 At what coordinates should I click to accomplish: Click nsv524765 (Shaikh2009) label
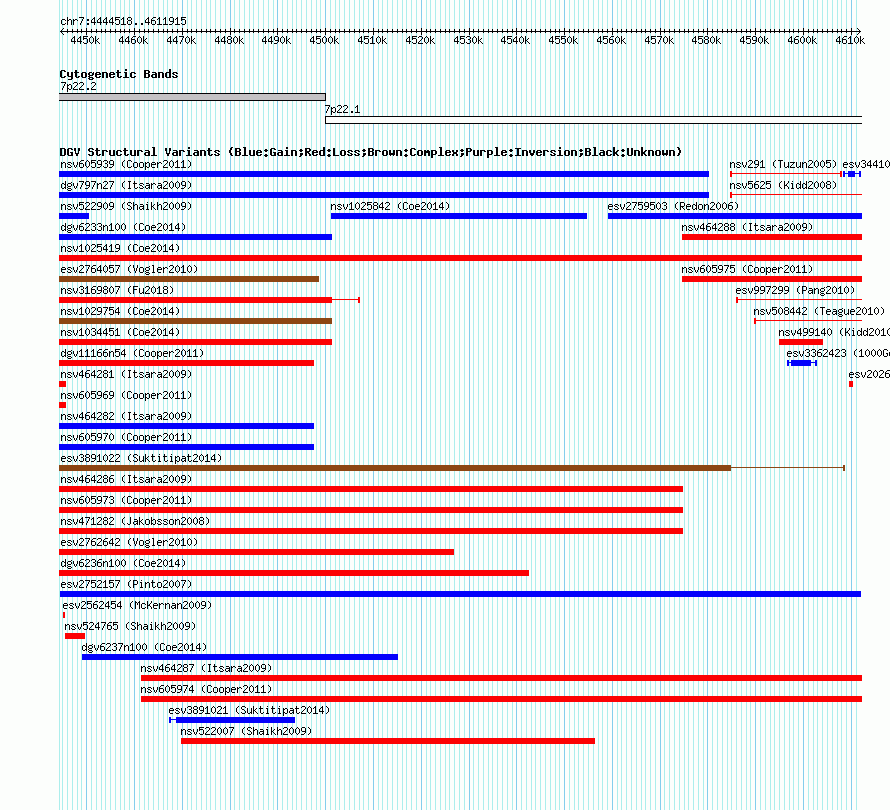point(130,627)
